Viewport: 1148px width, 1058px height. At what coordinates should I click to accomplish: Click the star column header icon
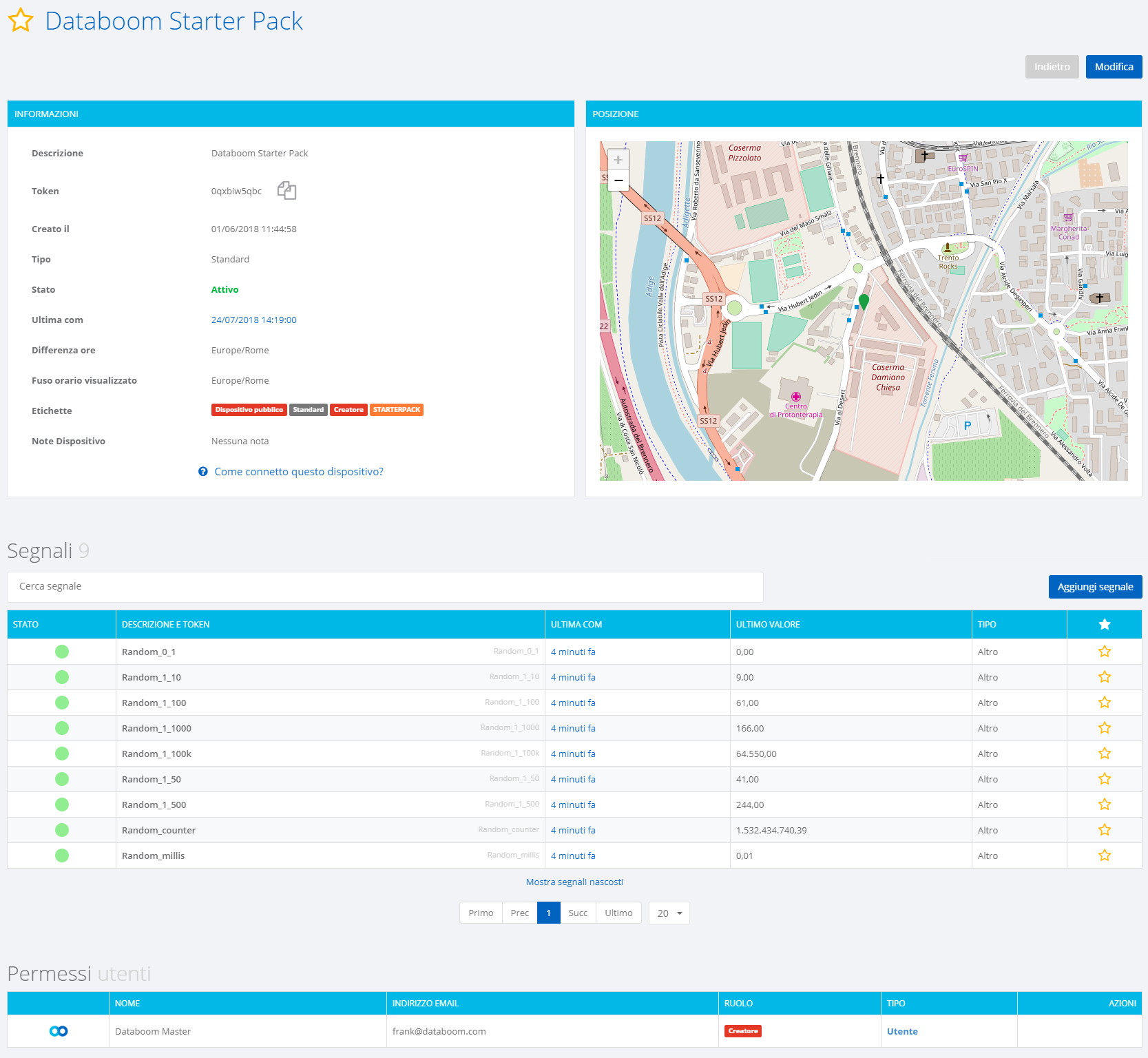pyautogui.click(x=1105, y=624)
